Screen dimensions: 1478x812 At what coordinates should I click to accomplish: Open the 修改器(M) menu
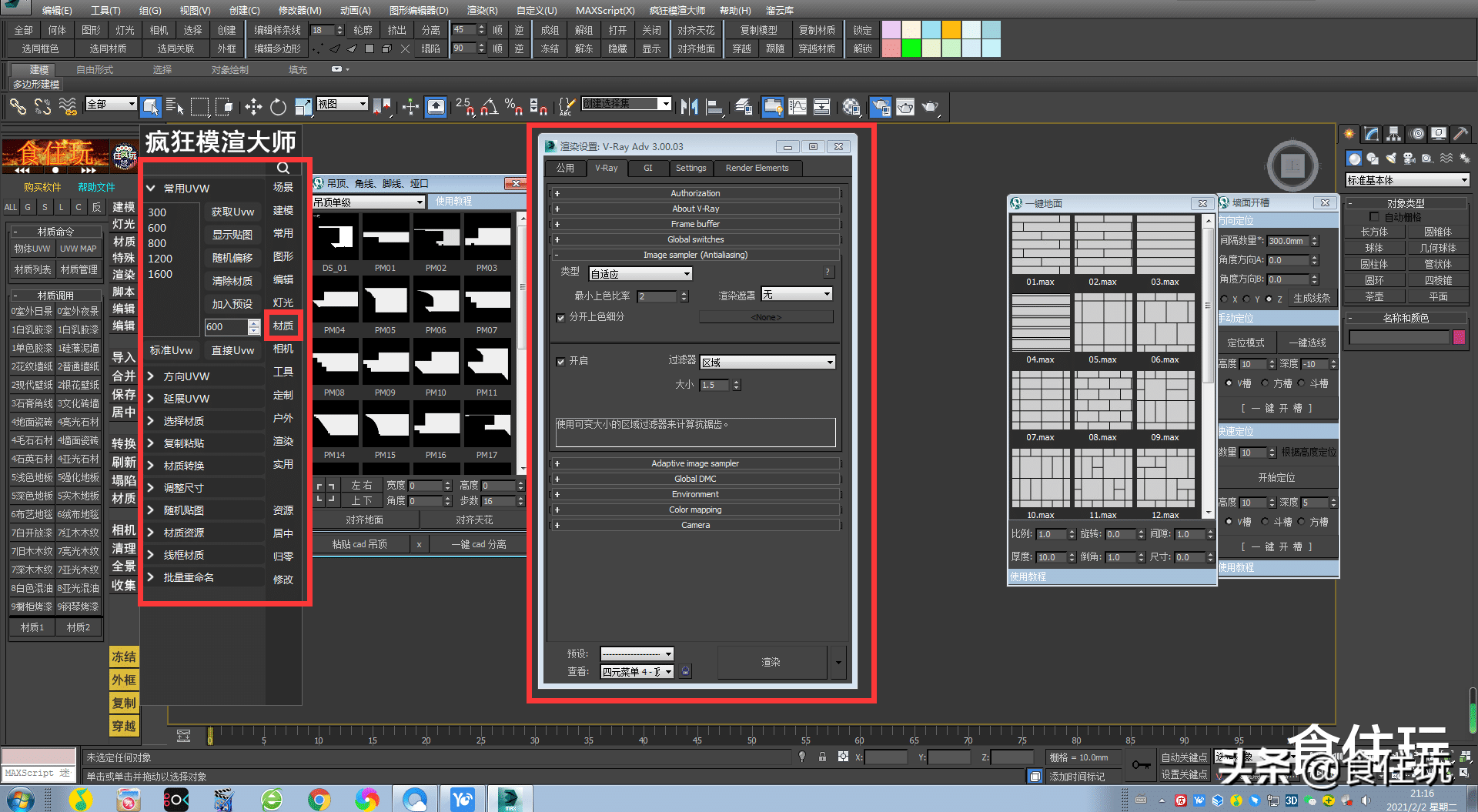[x=300, y=10]
